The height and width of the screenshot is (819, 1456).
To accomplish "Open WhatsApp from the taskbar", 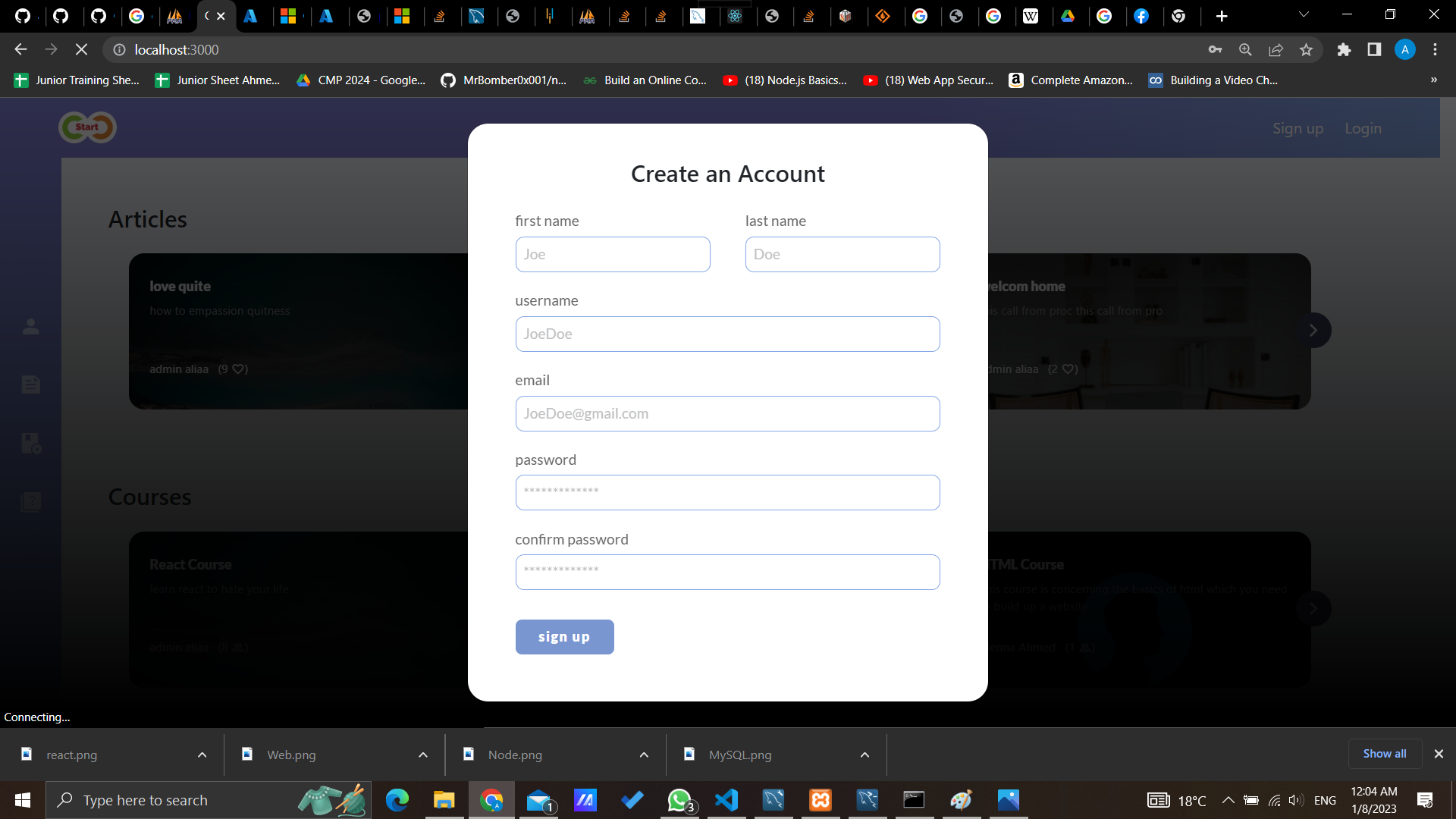I will click(679, 800).
